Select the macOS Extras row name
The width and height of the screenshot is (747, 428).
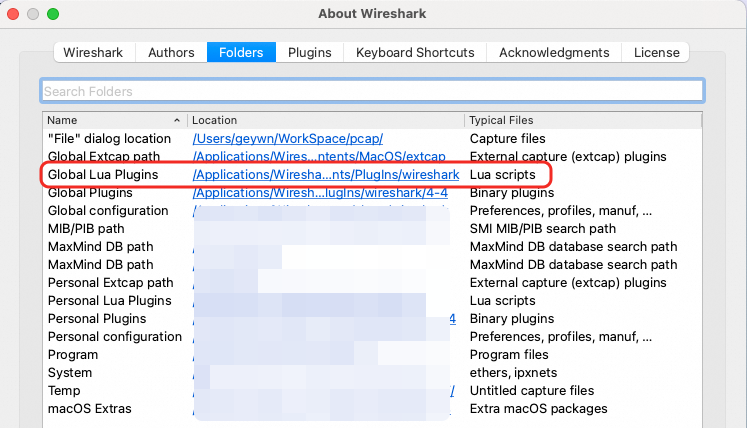(90, 409)
